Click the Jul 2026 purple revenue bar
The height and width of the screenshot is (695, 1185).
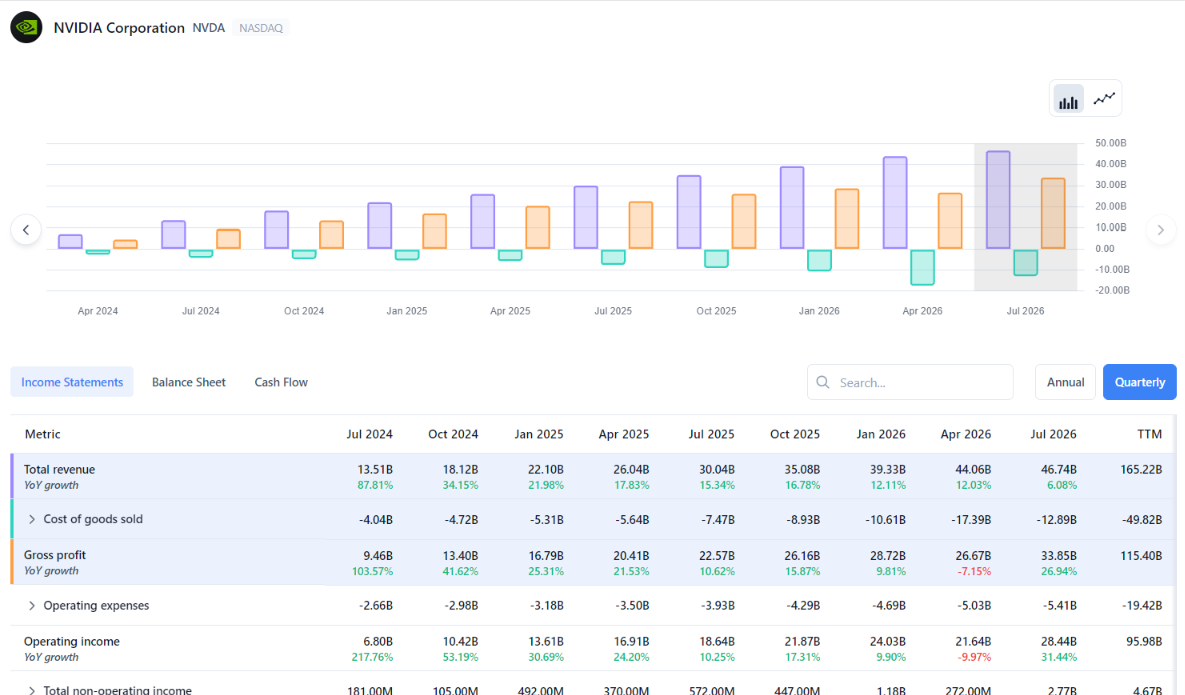[x=998, y=200]
